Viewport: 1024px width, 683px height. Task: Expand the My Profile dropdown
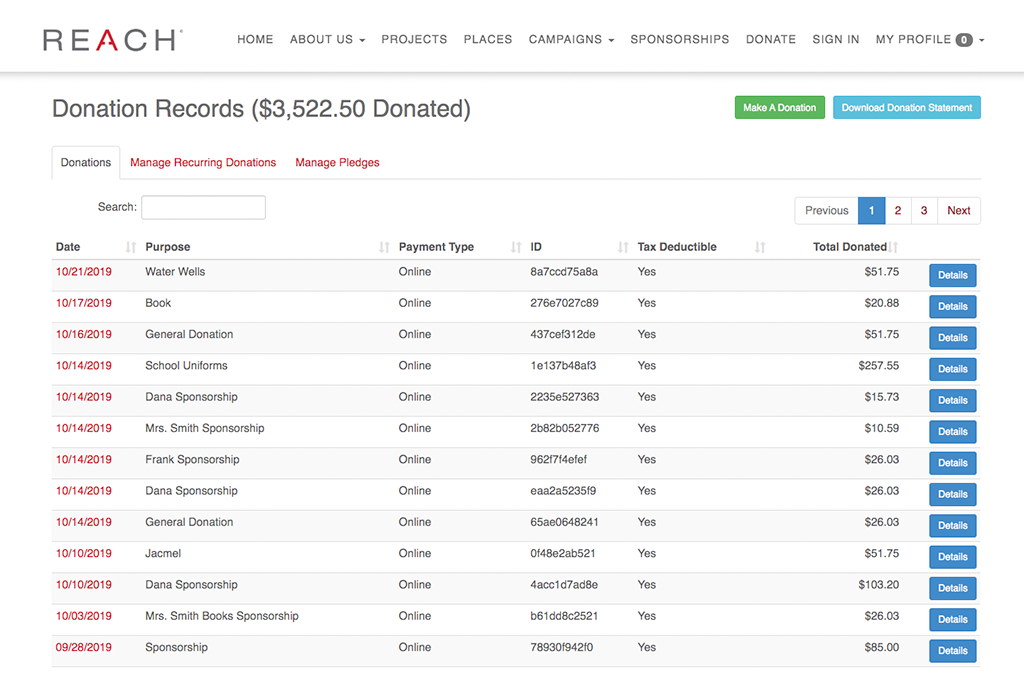click(x=915, y=39)
